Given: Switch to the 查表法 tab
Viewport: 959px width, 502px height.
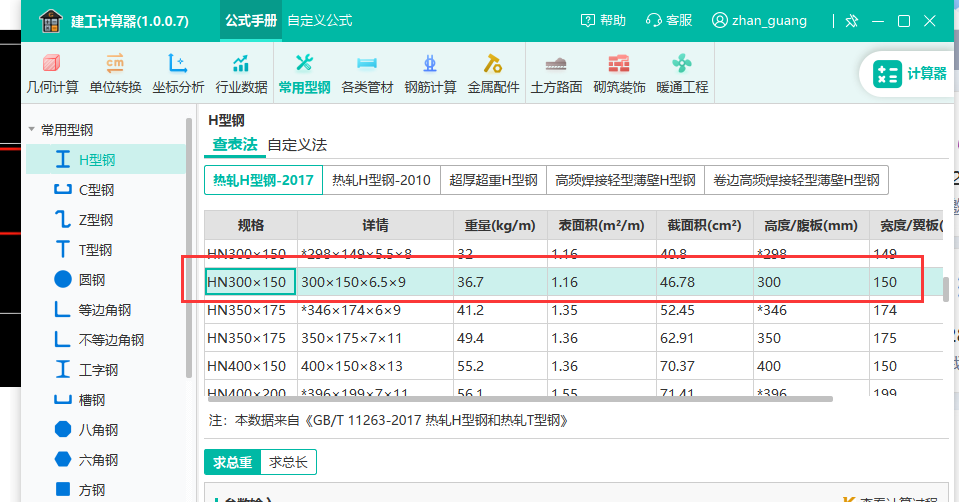Looking at the screenshot, I should click(235, 145).
